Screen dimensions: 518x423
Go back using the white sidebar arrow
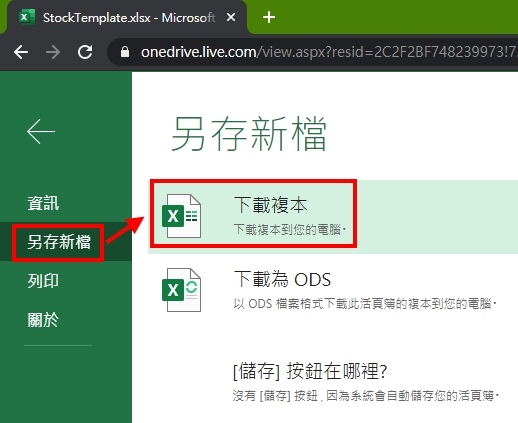[x=41, y=131]
